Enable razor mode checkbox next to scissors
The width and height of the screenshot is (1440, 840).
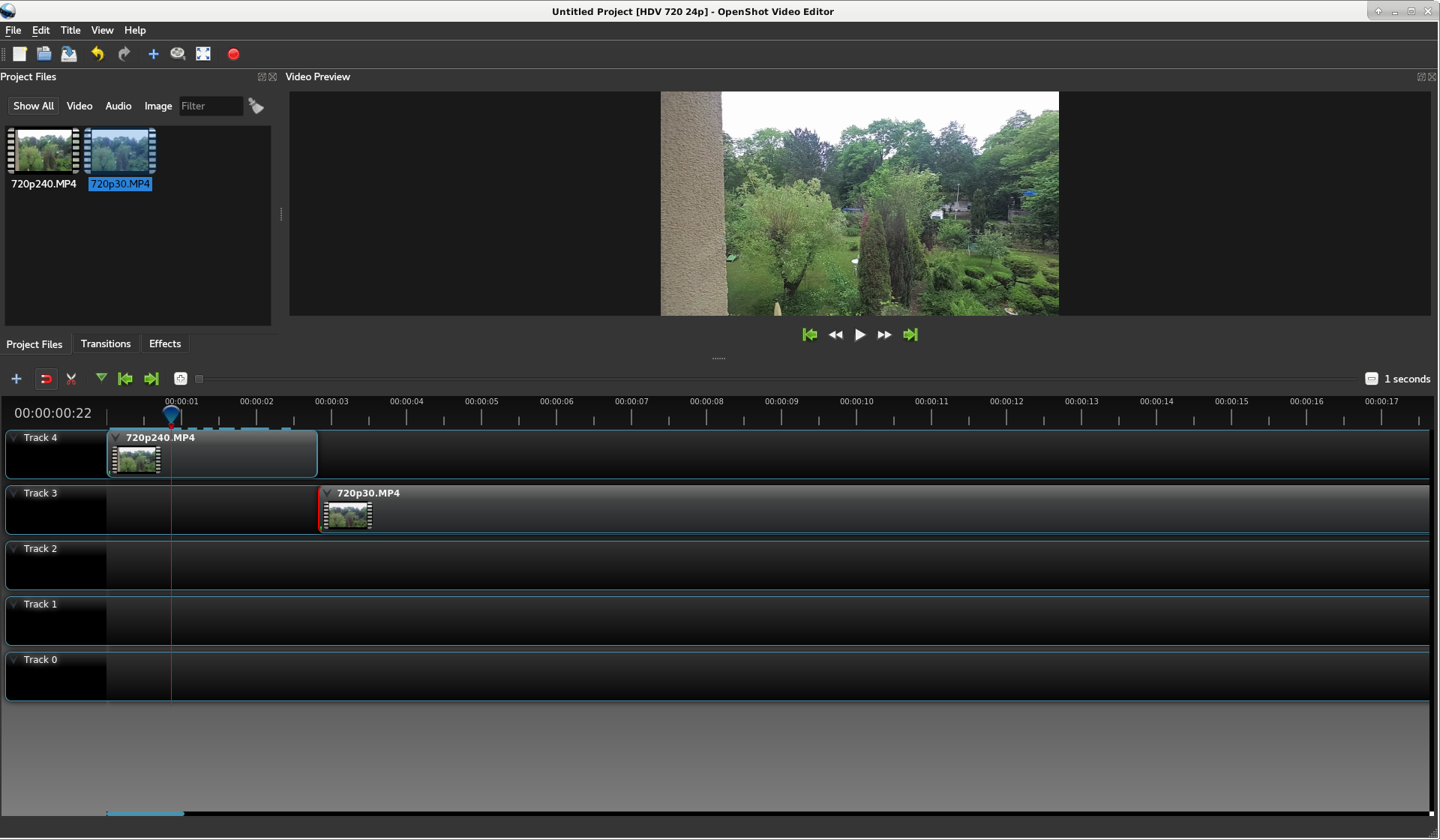(x=199, y=379)
